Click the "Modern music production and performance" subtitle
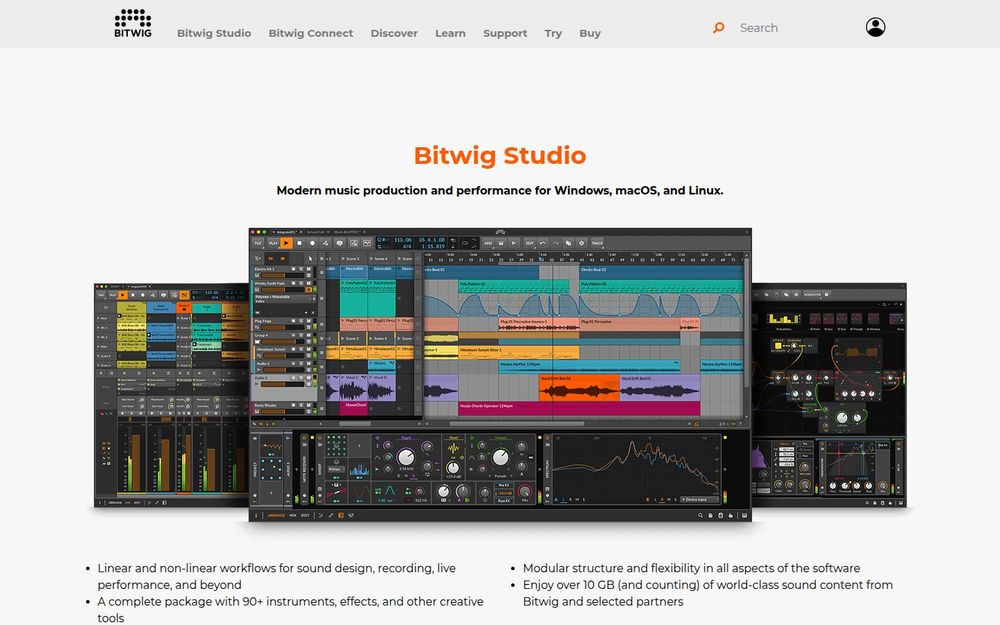The height and width of the screenshot is (625, 1000). [x=500, y=190]
